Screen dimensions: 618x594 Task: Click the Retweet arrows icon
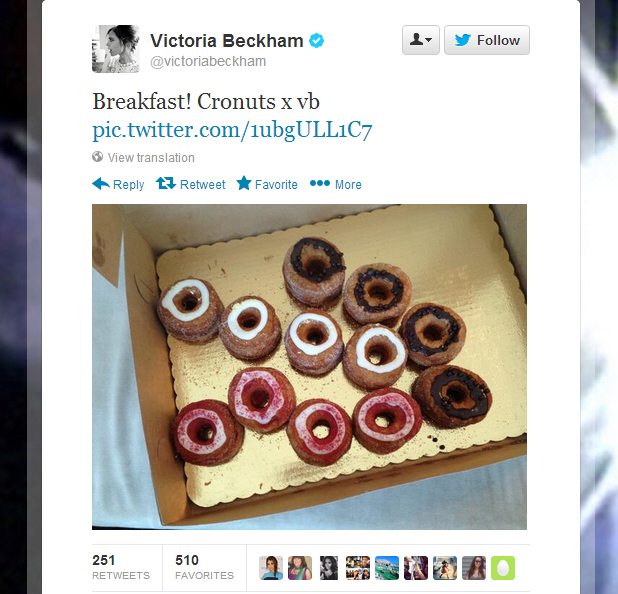[166, 183]
